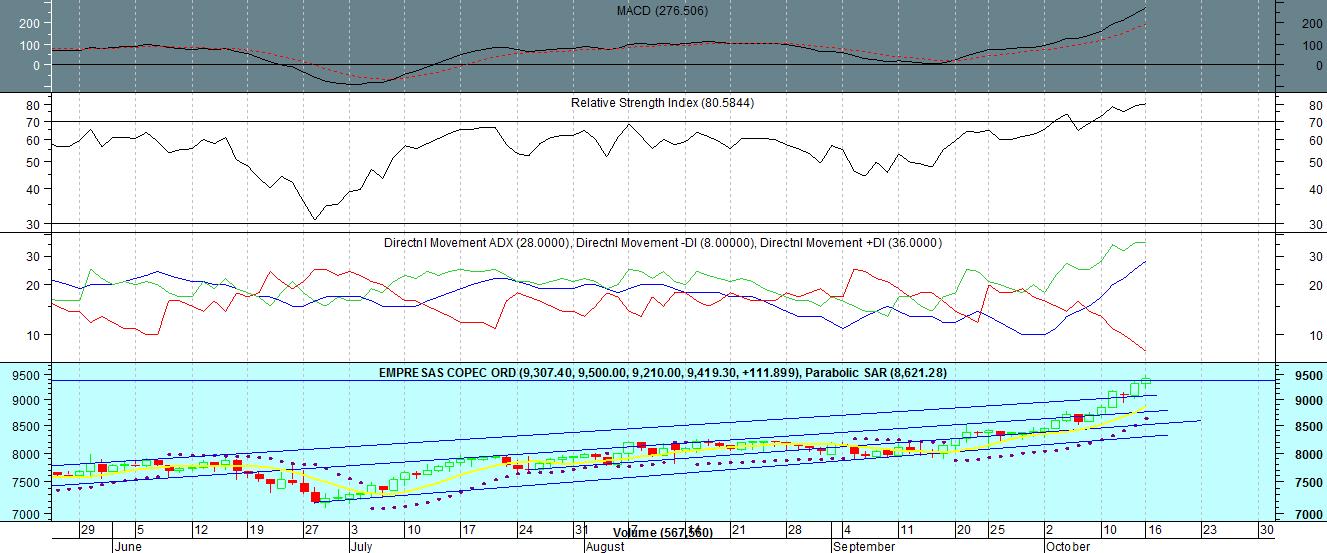Select the EMPRESAS COPEC ORD price title
Viewport: 1327px width, 553px height.
(x=446, y=373)
